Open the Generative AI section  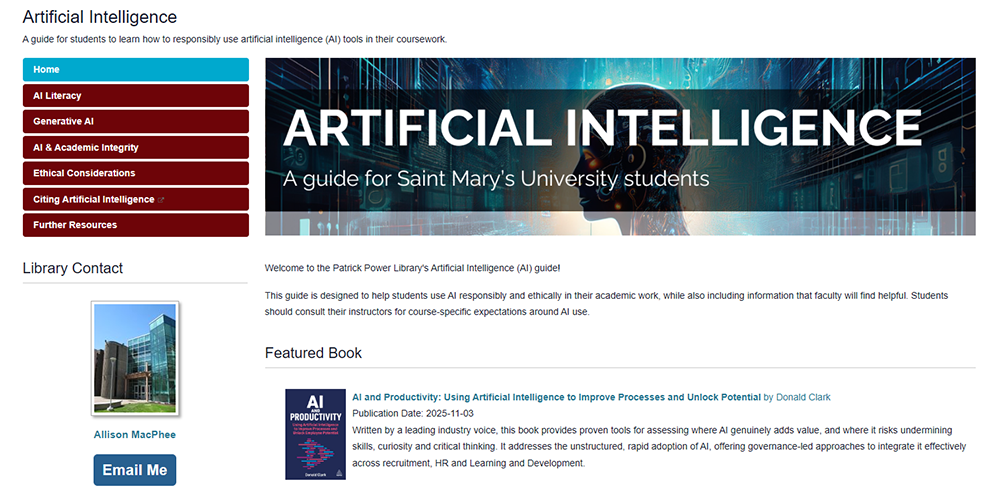[136, 121]
